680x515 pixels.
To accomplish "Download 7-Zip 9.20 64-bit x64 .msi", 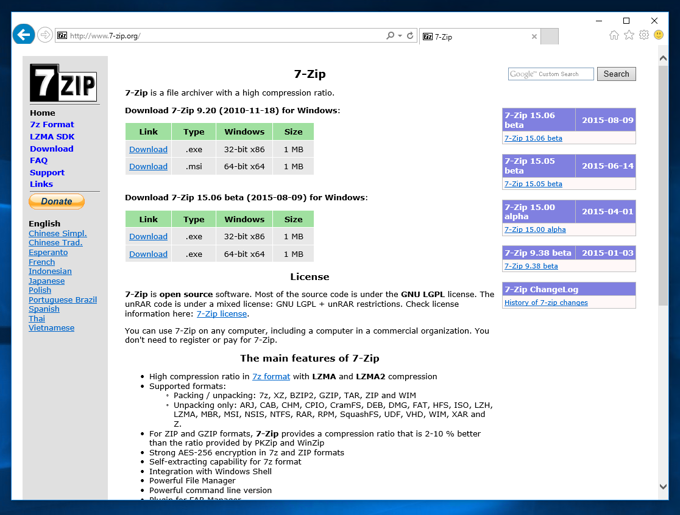I will [148, 166].
